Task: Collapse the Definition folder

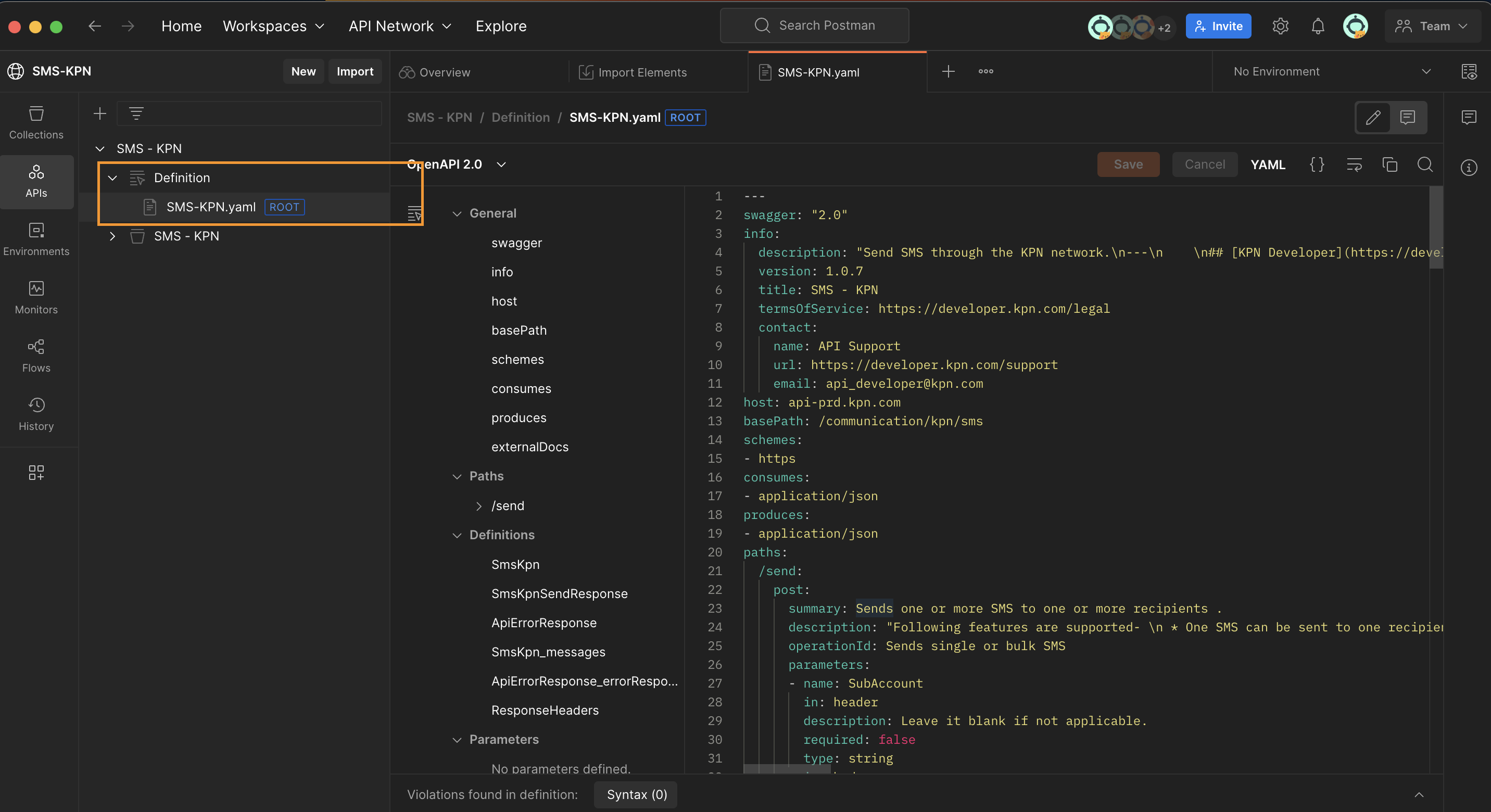Action: [x=112, y=177]
